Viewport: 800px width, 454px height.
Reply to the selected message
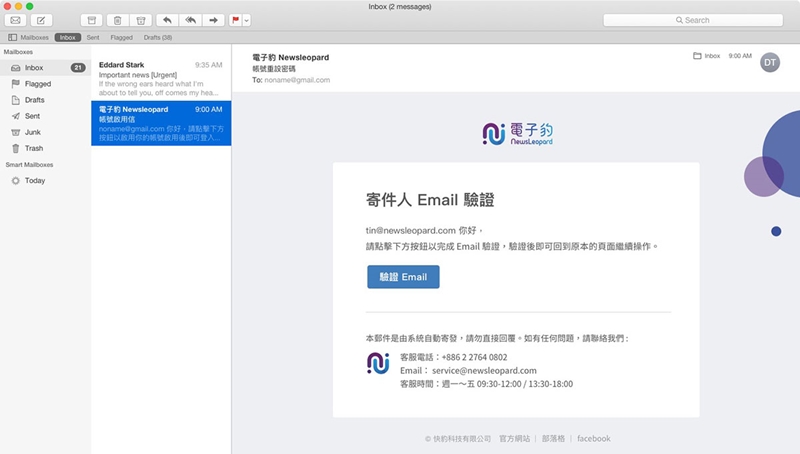167,20
